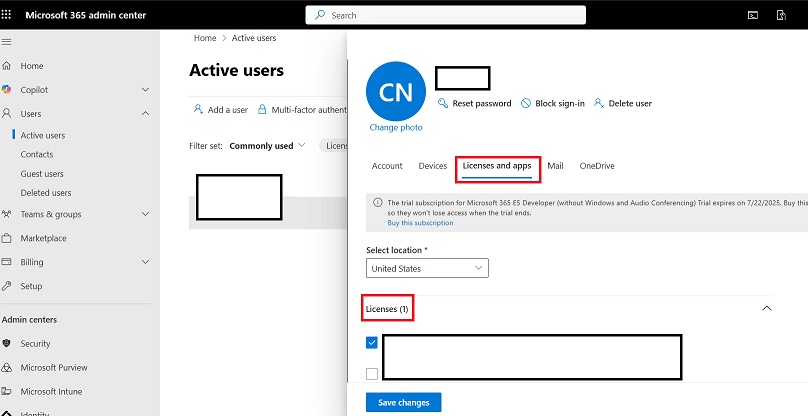Expand the Copilot sidebar chevron
808x416 pixels.
(145, 90)
